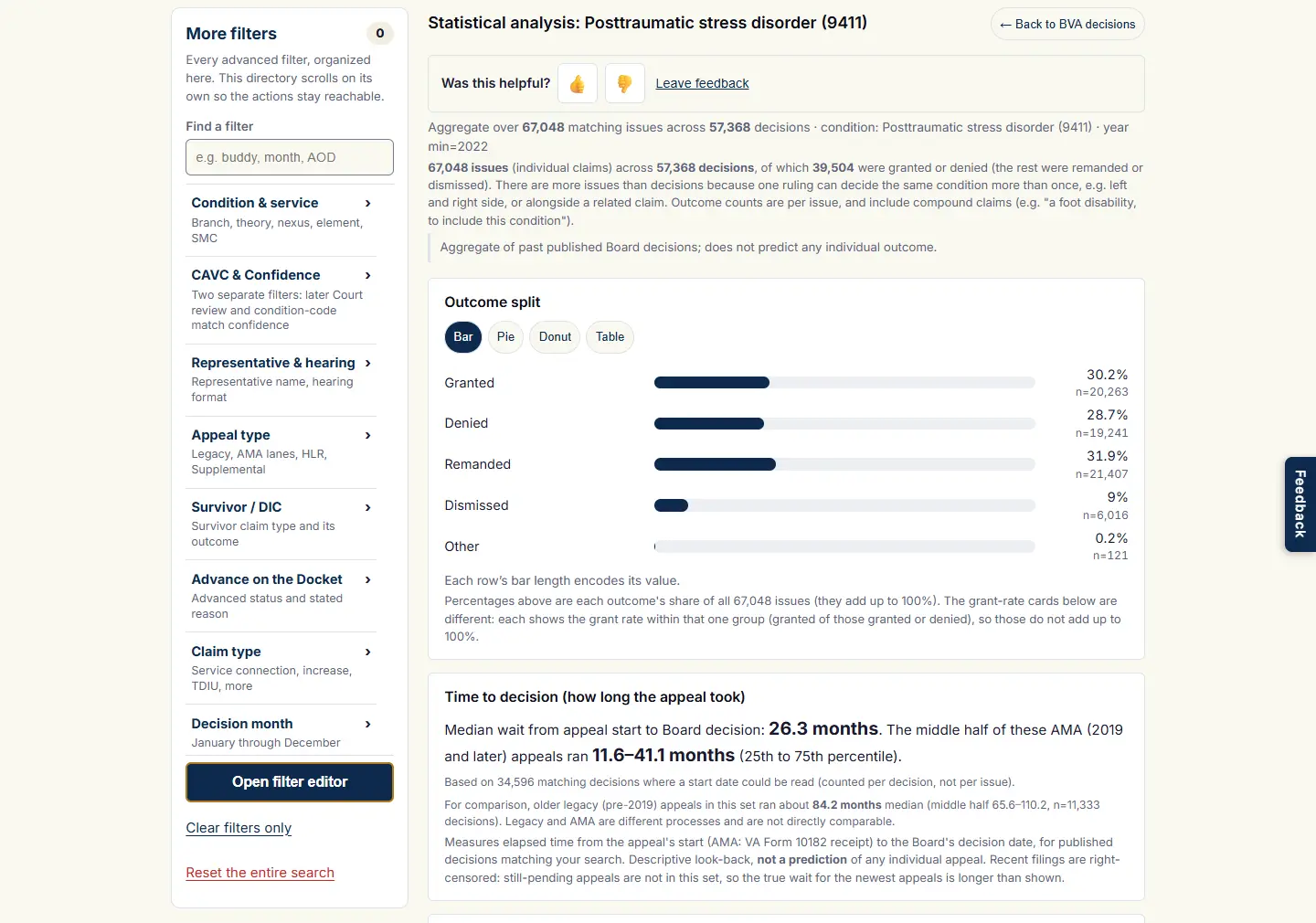Expand Representative & hearing chevron

(368, 363)
